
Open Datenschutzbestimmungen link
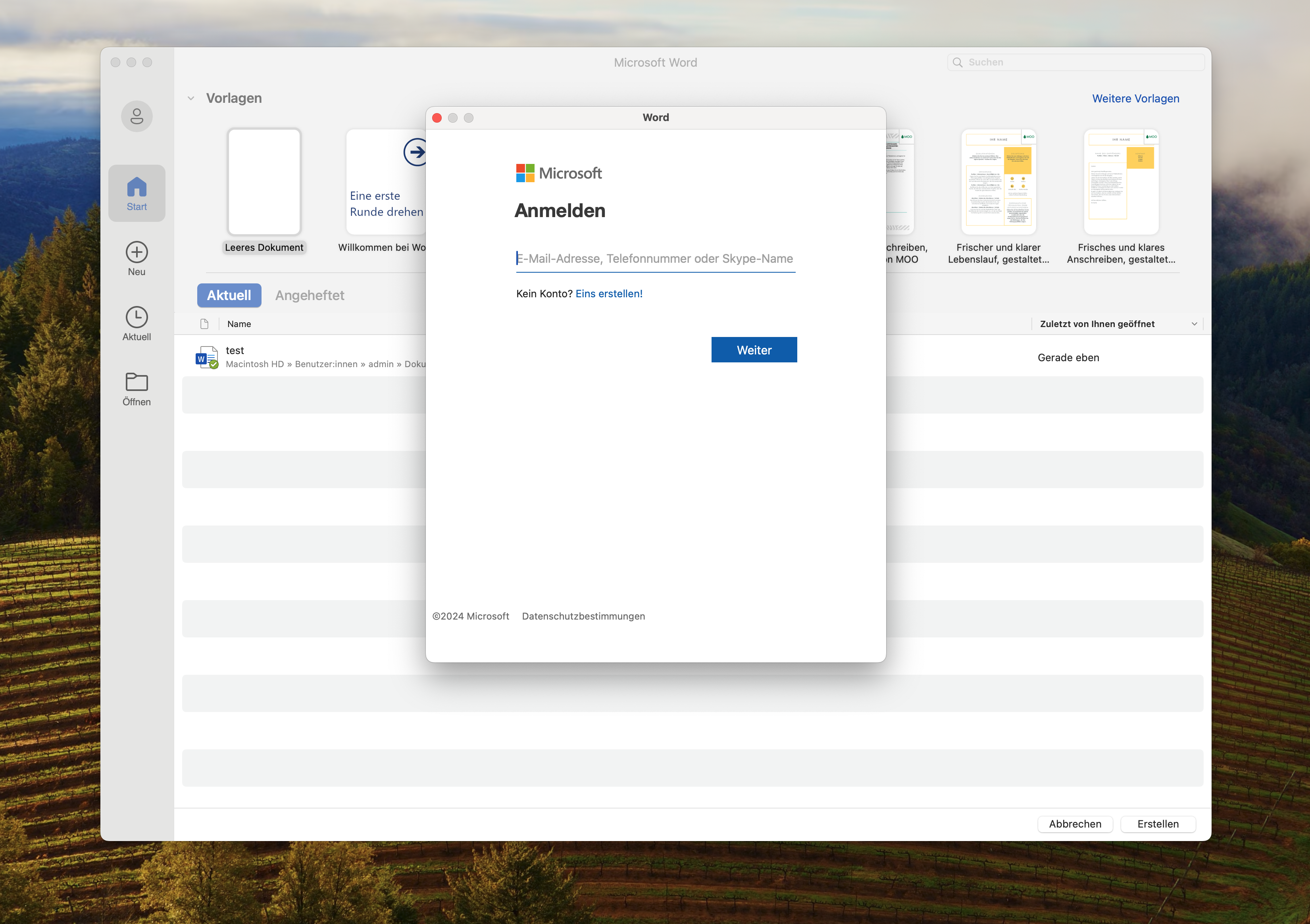583,616
